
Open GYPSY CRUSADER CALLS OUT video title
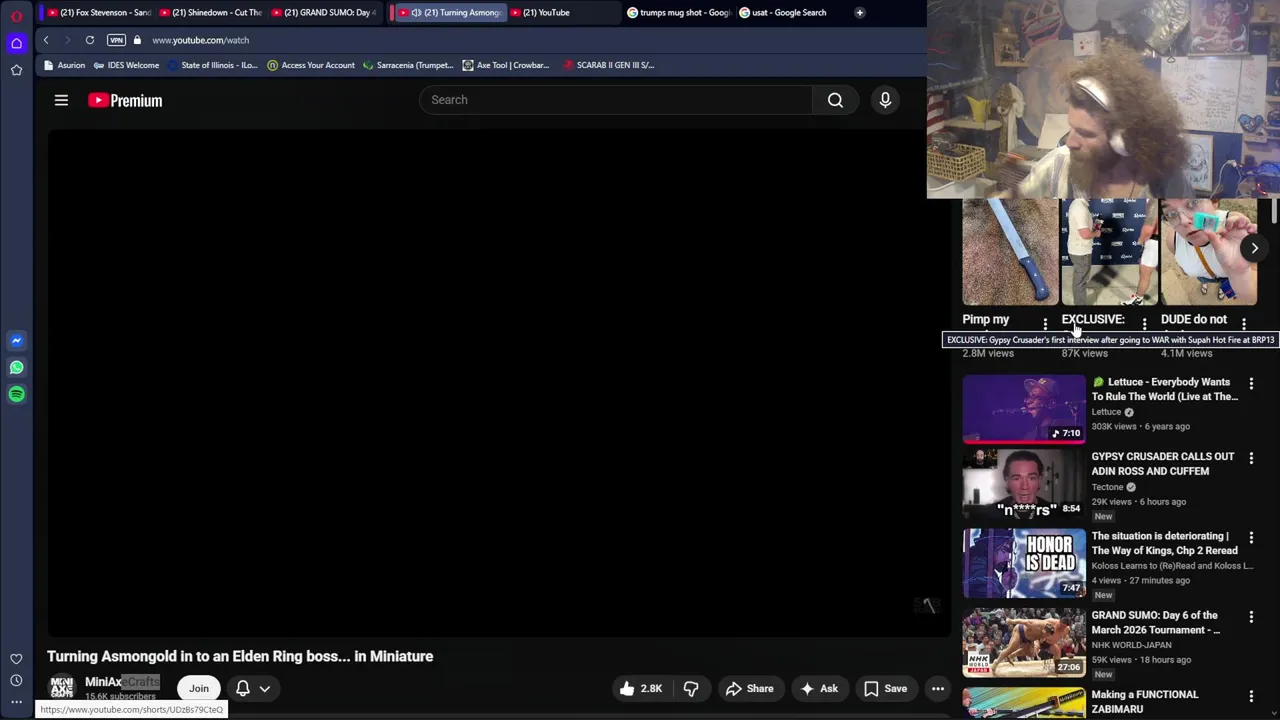click(1163, 464)
